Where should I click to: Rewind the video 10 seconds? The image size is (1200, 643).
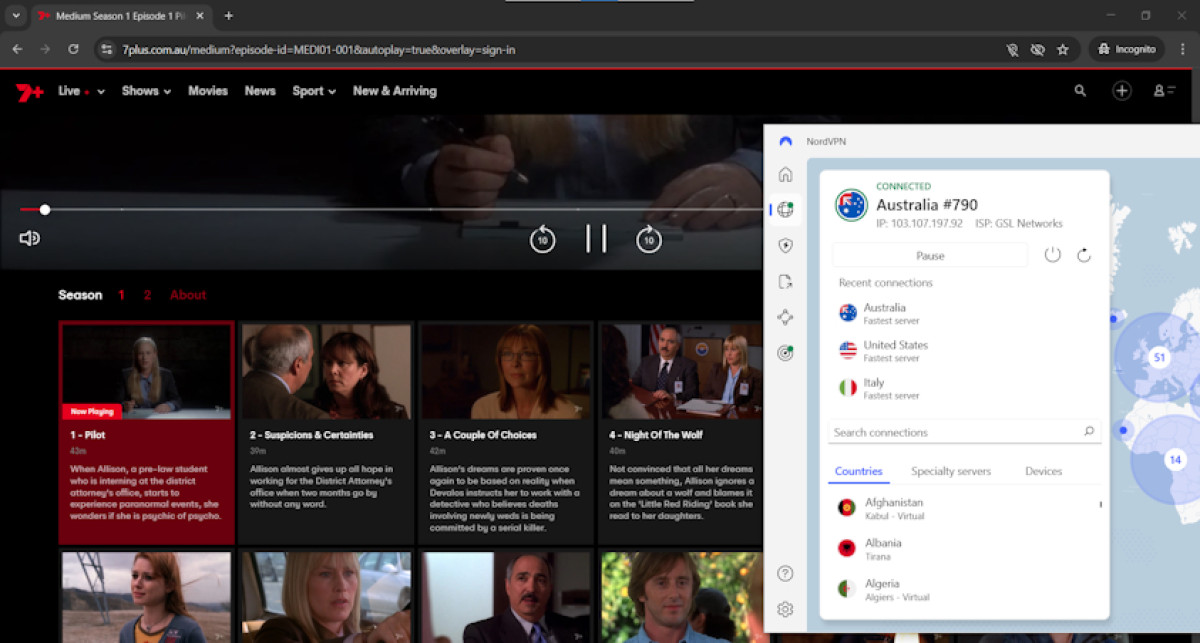click(x=542, y=240)
